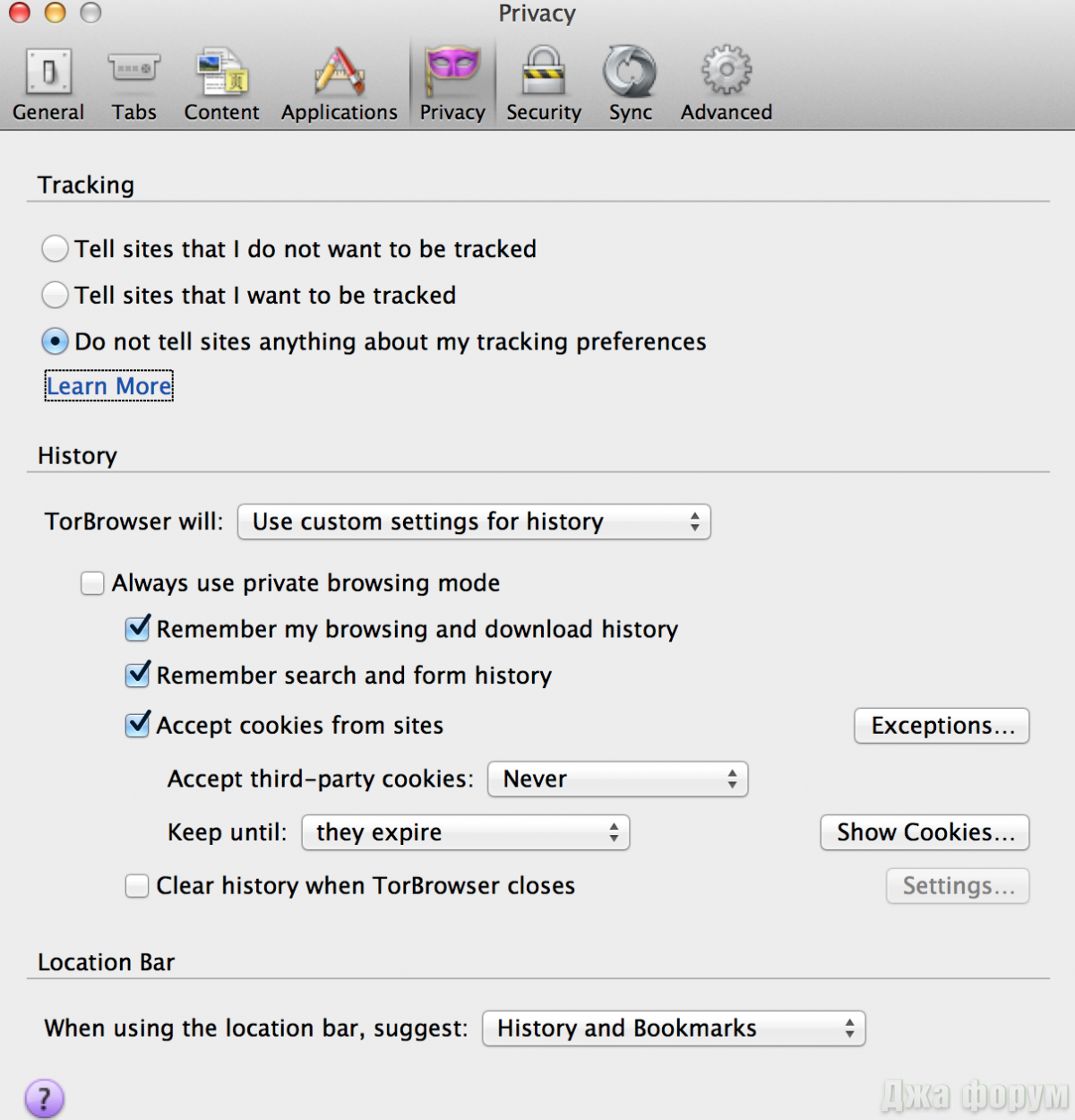Screen dimensions: 1075x1120
Task: Uncheck 'Remember my browsing and download history'
Action: 138,629
